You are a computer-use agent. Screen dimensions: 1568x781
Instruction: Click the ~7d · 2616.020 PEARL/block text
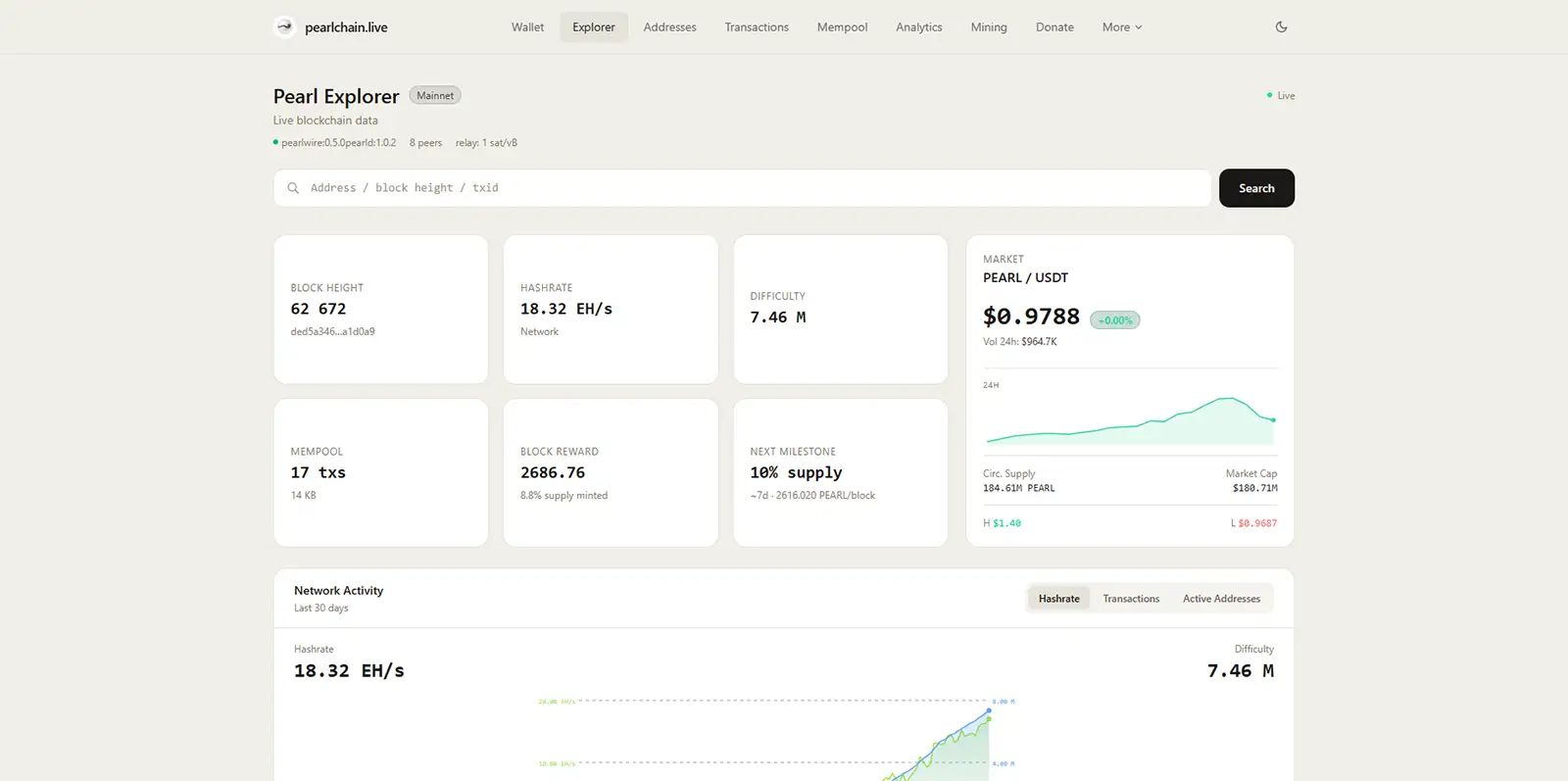(812, 496)
